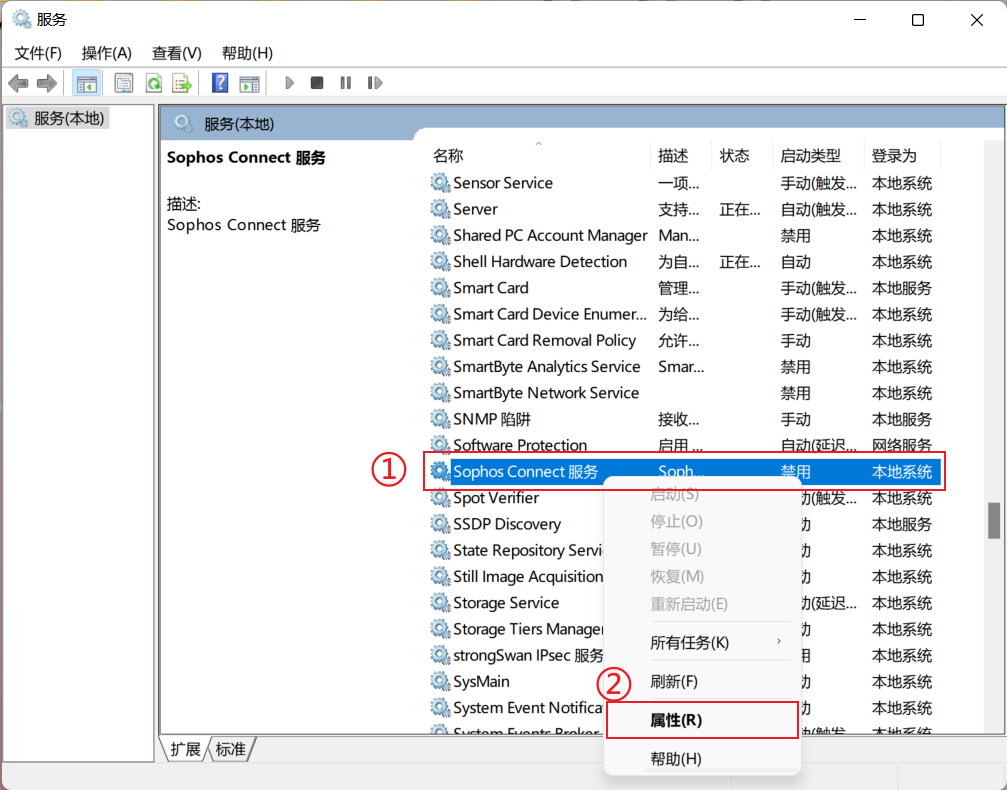The height and width of the screenshot is (790, 1007).
Task: Click the refresh toolbar icon
Action: [x=153, y=82]
